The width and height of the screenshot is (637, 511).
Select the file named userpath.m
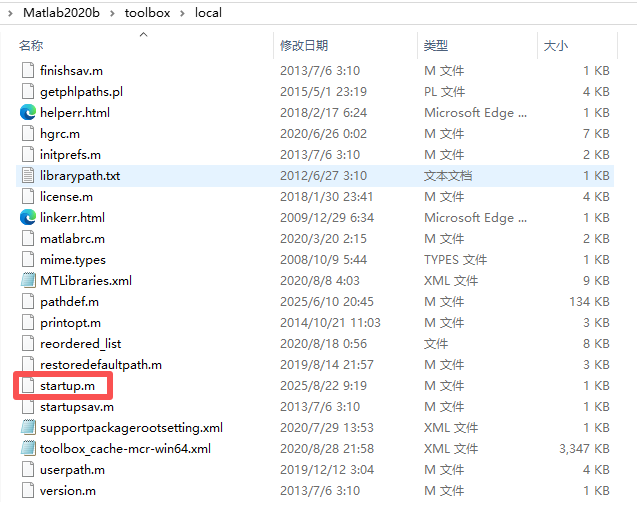pos(72,470)
